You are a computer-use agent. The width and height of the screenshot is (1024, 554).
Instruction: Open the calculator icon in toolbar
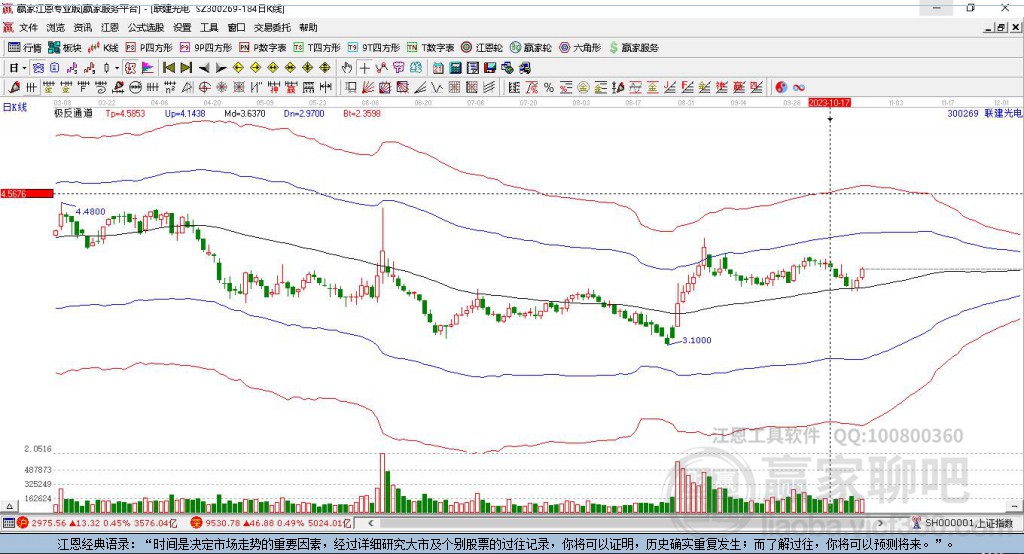pyautogui.click(x=456, y=68)
